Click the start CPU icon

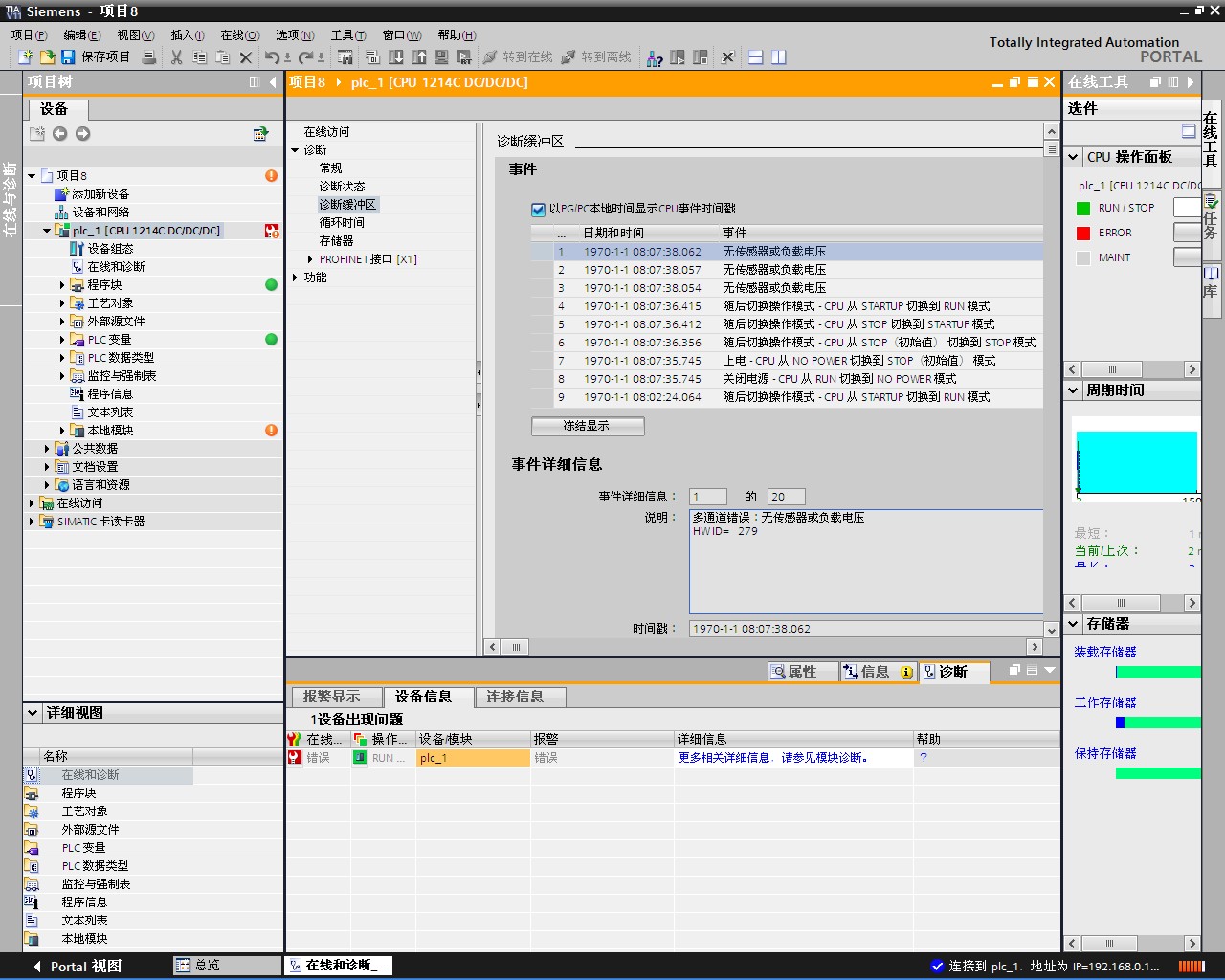[678, 57]
